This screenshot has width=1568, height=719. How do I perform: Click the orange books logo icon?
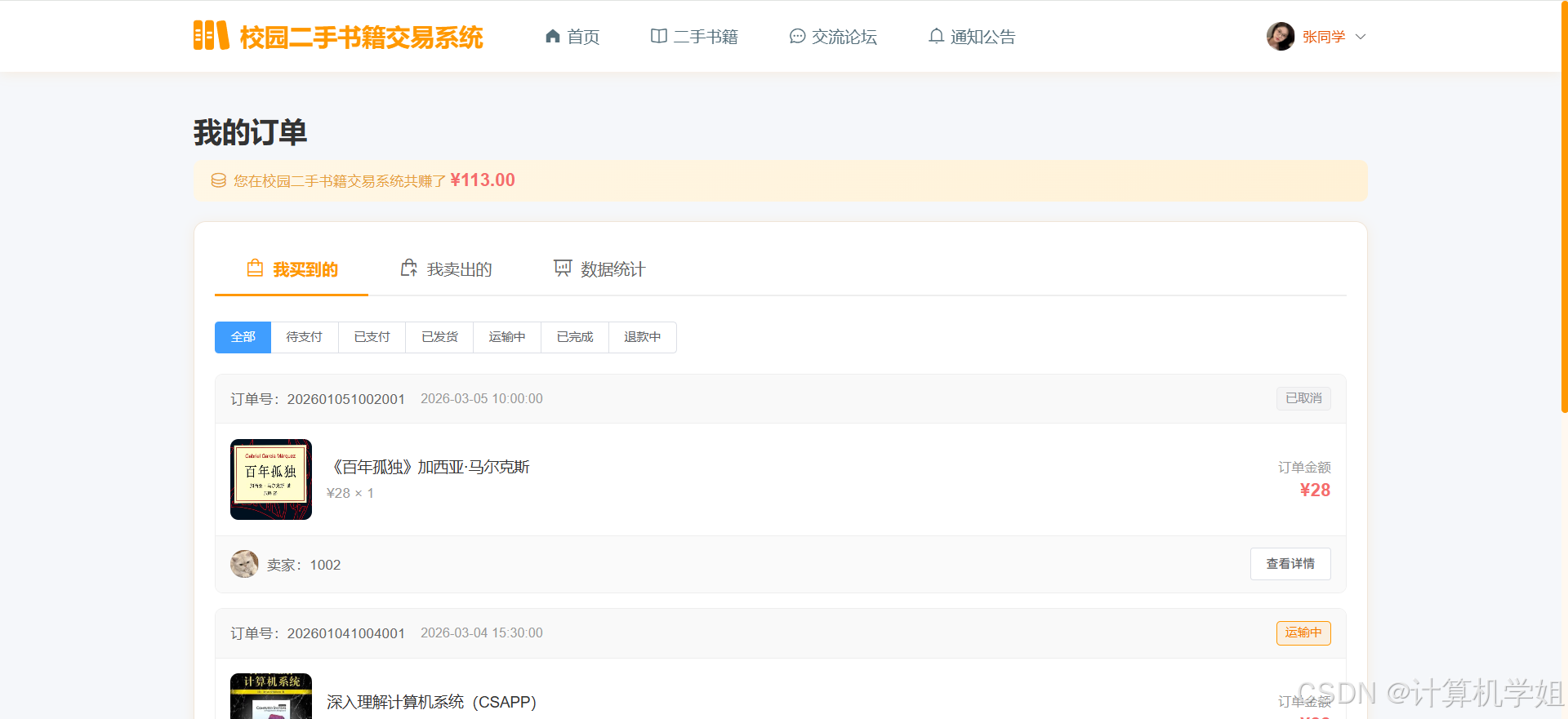pos(211,36)
